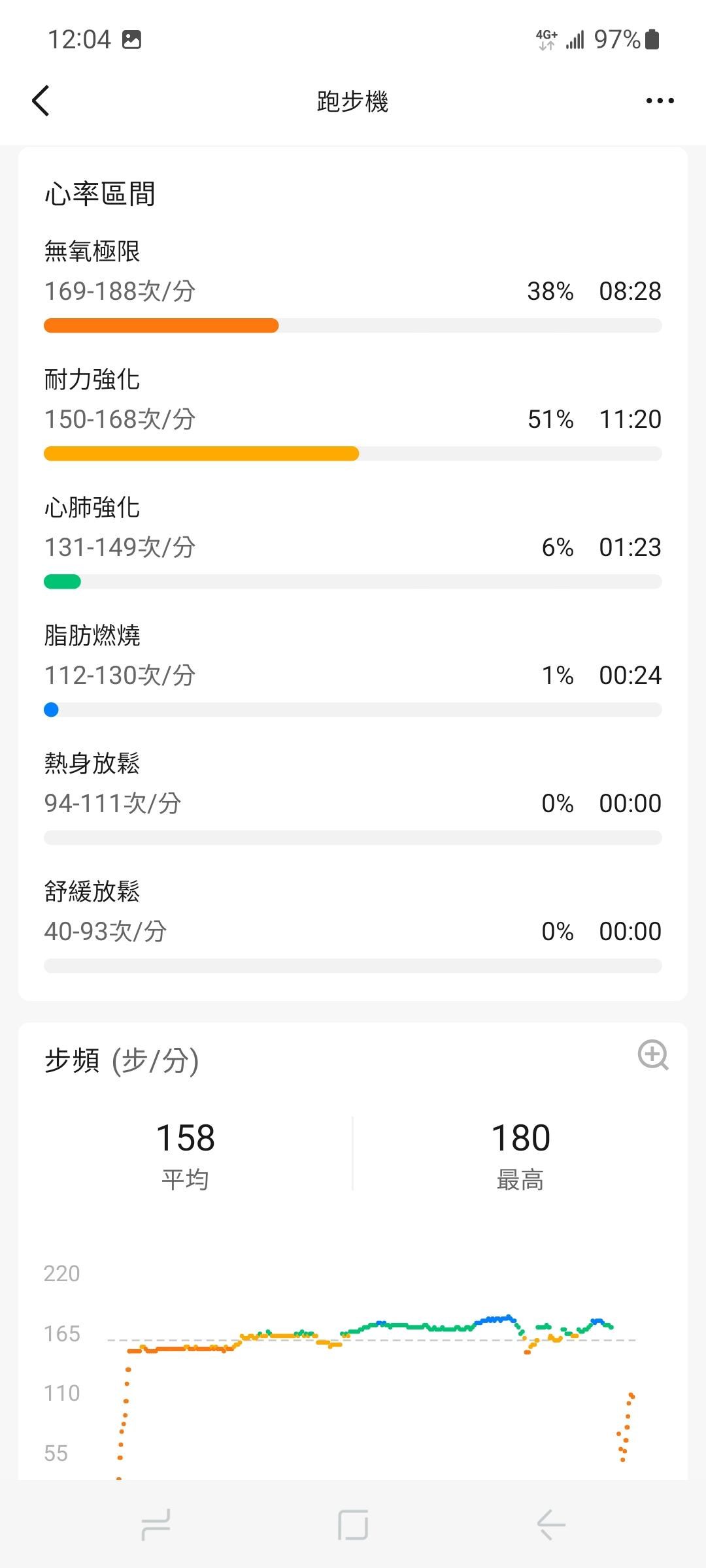The image size is (706, 1568).
Task: Tap the green 心肺強化 progress bar
Action: [x=62, y=581]
